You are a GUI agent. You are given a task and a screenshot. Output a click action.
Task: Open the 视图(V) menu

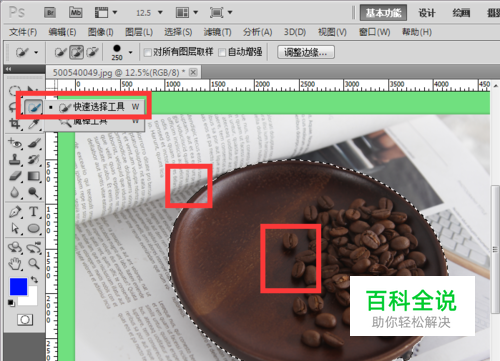point(332,32)
